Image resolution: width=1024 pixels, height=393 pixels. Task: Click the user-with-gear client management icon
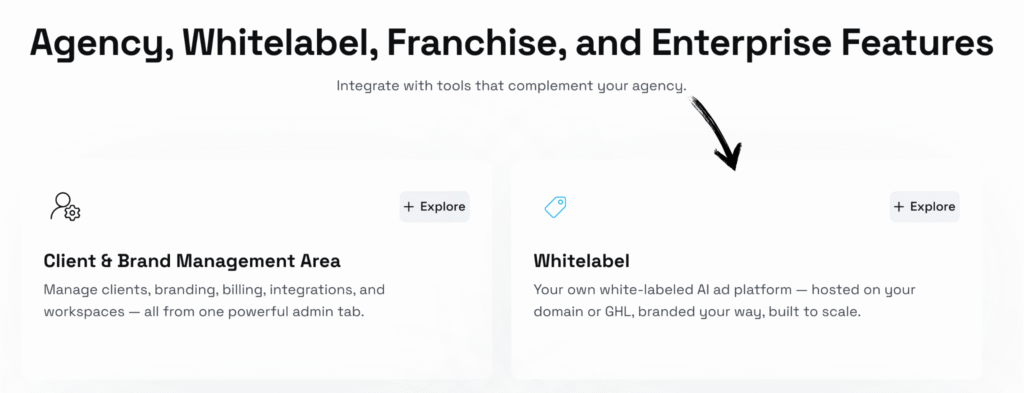(65, 206)
